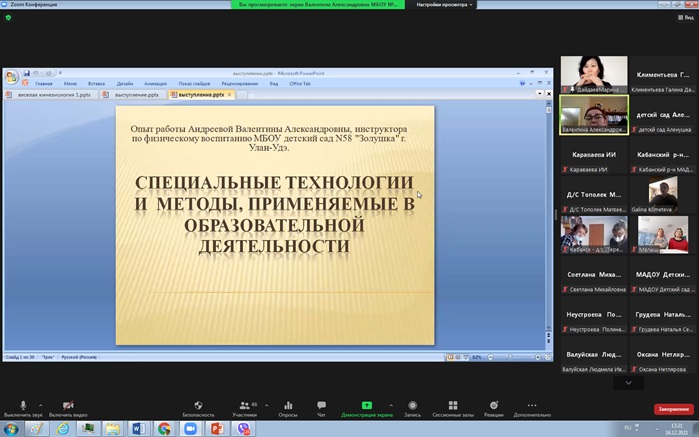Open the Участники participants panel

(244, 406)
